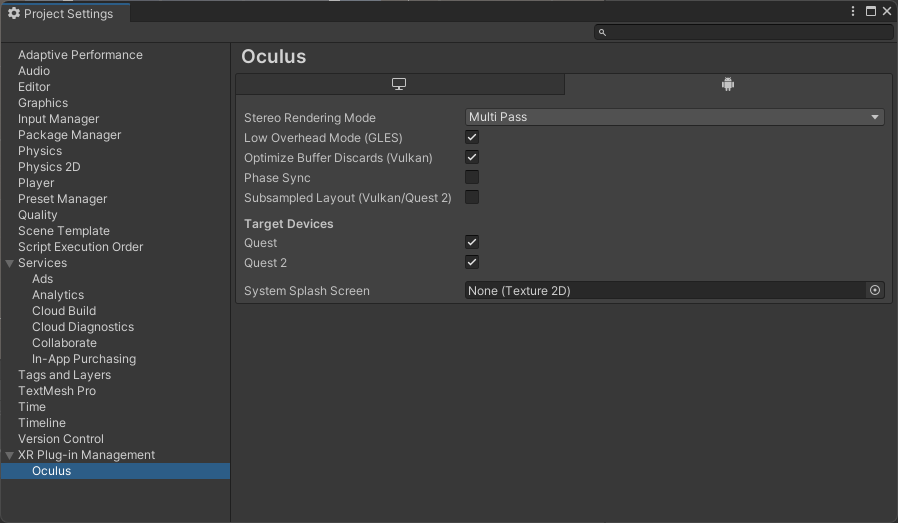Close the Project Settings window
Screen dimensions: 898x523
(x=887, y=11)
